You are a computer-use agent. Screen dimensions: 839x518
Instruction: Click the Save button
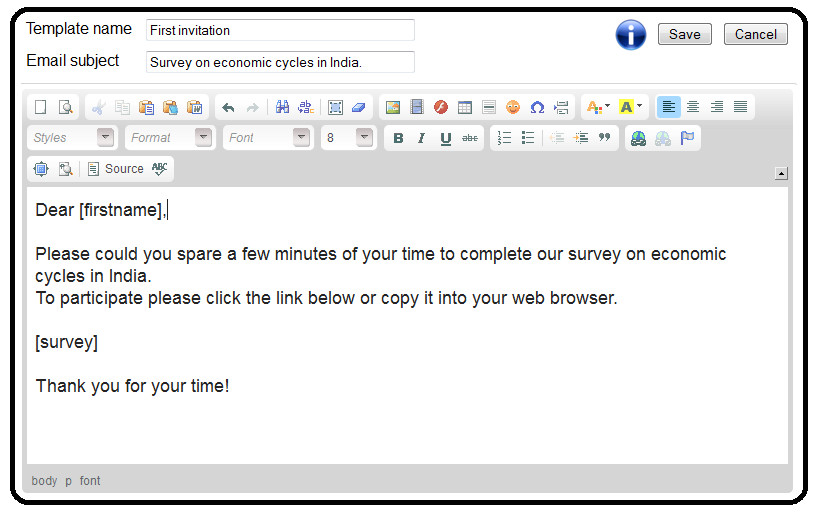point(684,34)
